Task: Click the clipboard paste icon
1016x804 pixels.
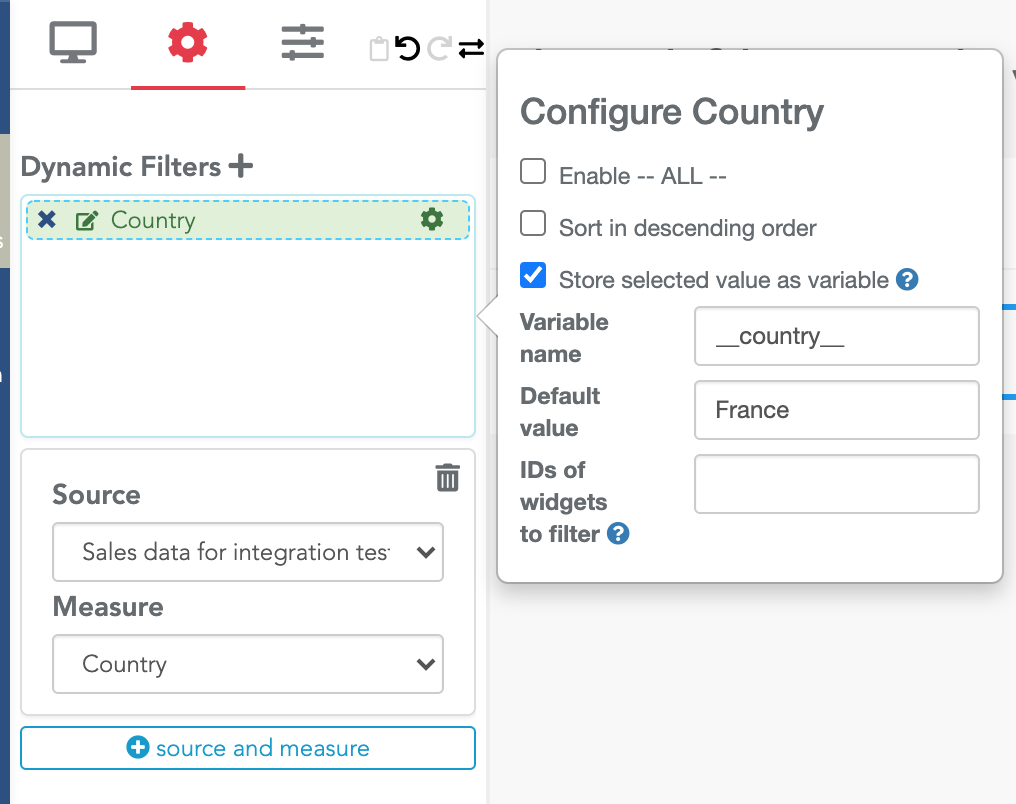Action: tap(379, 49)
